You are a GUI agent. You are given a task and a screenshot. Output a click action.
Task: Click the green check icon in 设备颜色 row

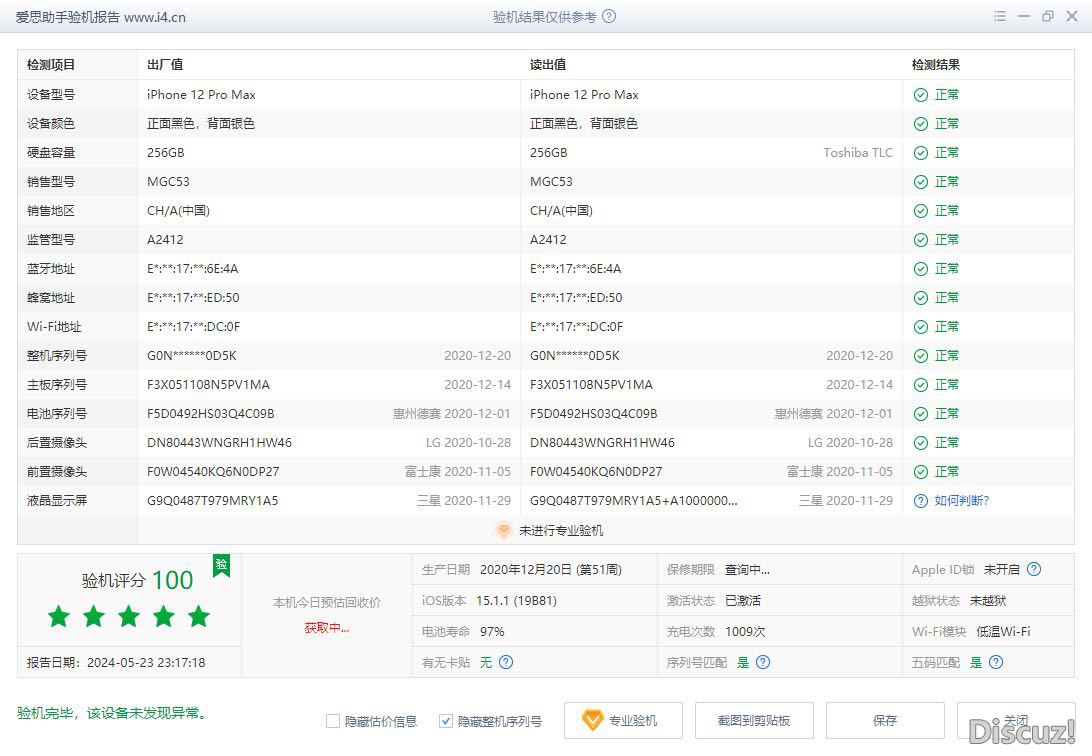[921, 124]
